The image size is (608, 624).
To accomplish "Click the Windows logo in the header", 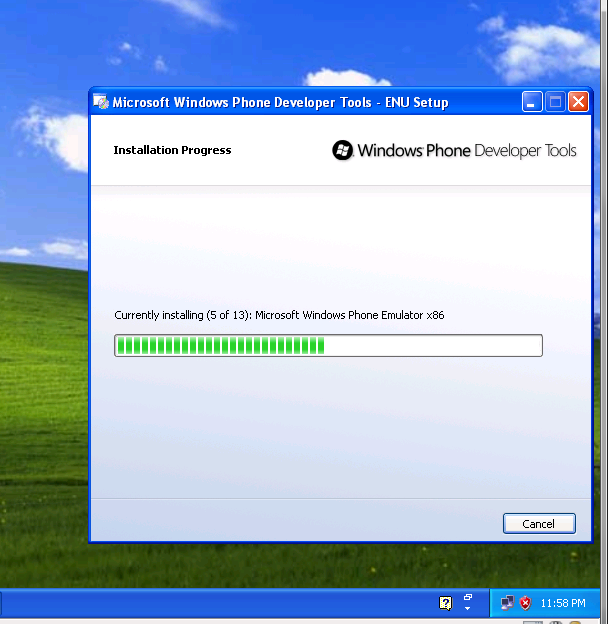I will click(343, 151).
